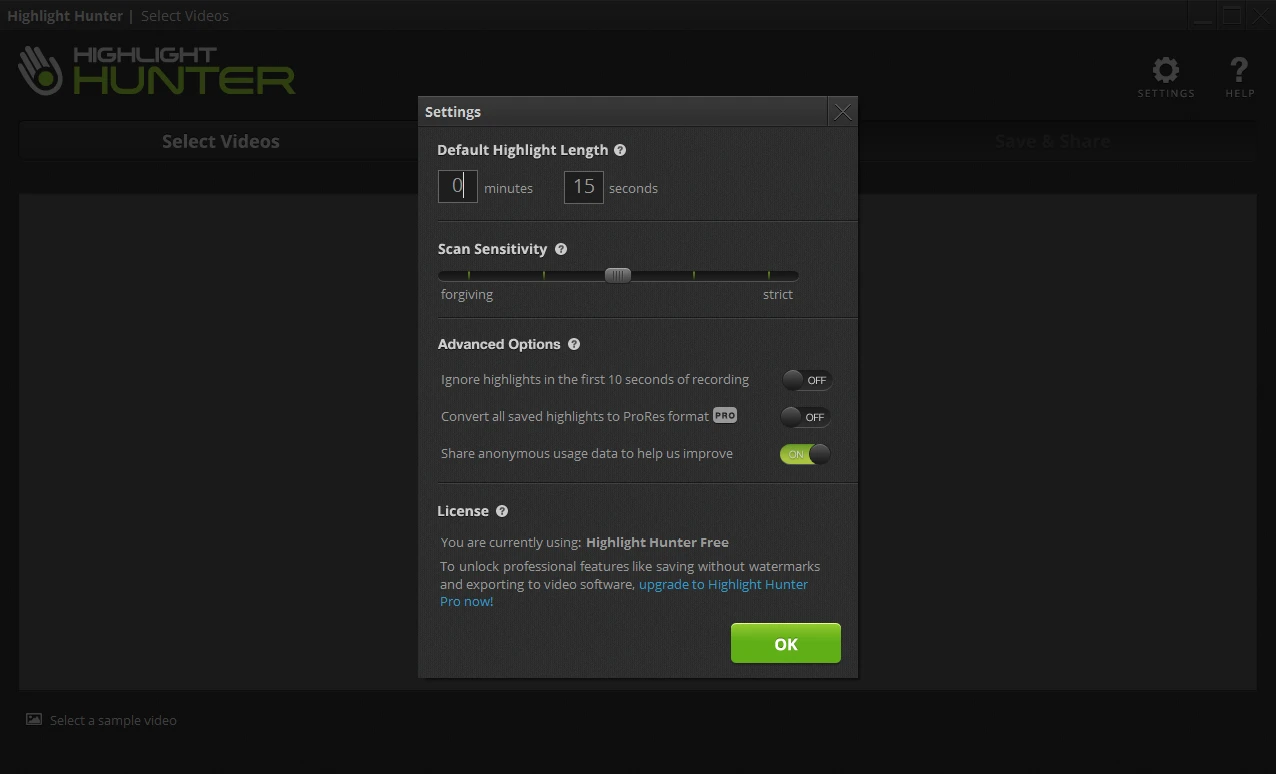This screenshot has width=1276, height=774.
Task: Click the Highlight Hunter Free license text
Action: 657,542
